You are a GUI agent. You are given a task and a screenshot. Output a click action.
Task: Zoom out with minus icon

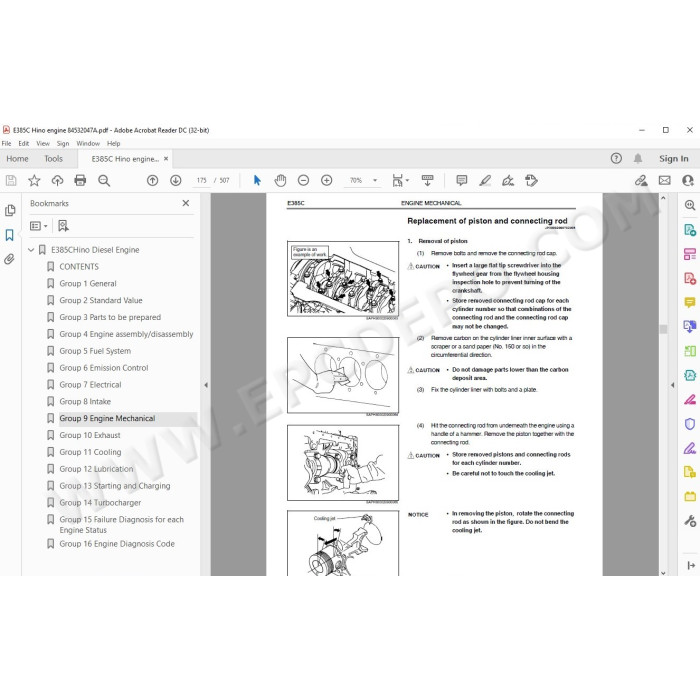pos(304,180)
